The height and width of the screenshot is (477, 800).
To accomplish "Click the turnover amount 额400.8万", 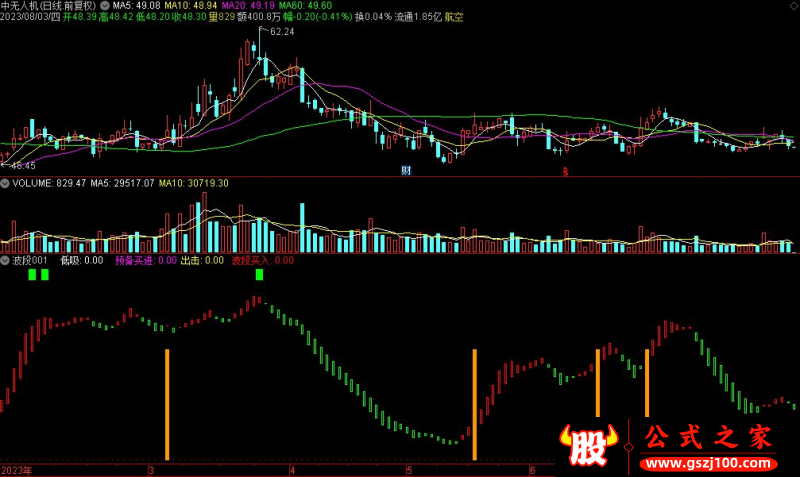I will click(259, 17).
